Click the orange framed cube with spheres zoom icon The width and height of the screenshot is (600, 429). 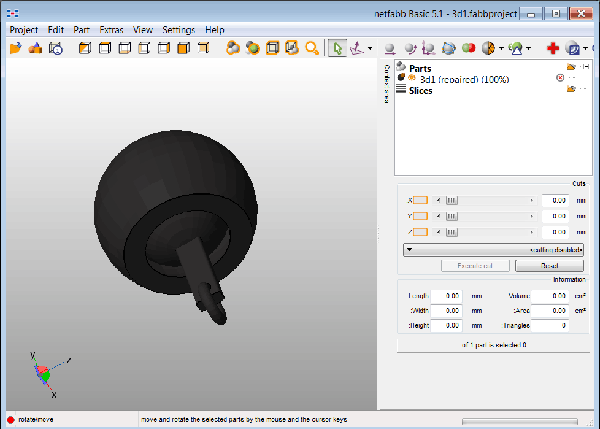(292, 48)
